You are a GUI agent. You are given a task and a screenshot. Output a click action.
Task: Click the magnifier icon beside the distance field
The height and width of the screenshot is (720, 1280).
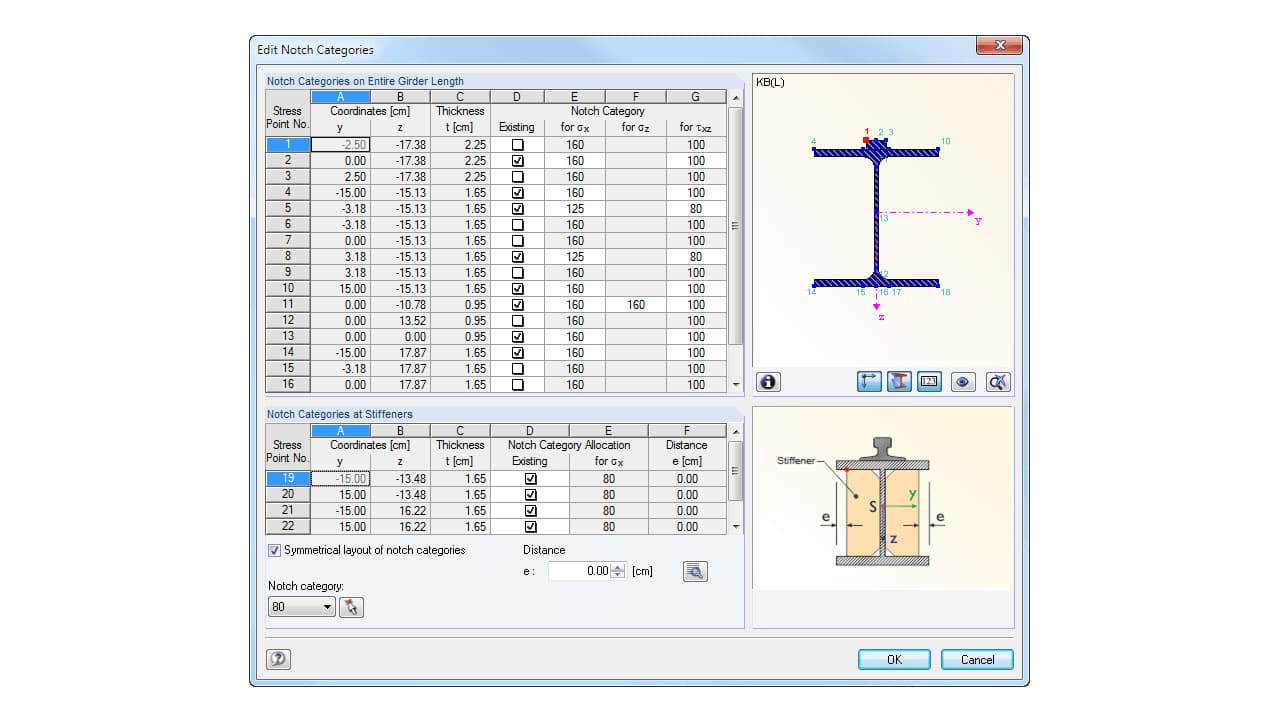(695, 571)
